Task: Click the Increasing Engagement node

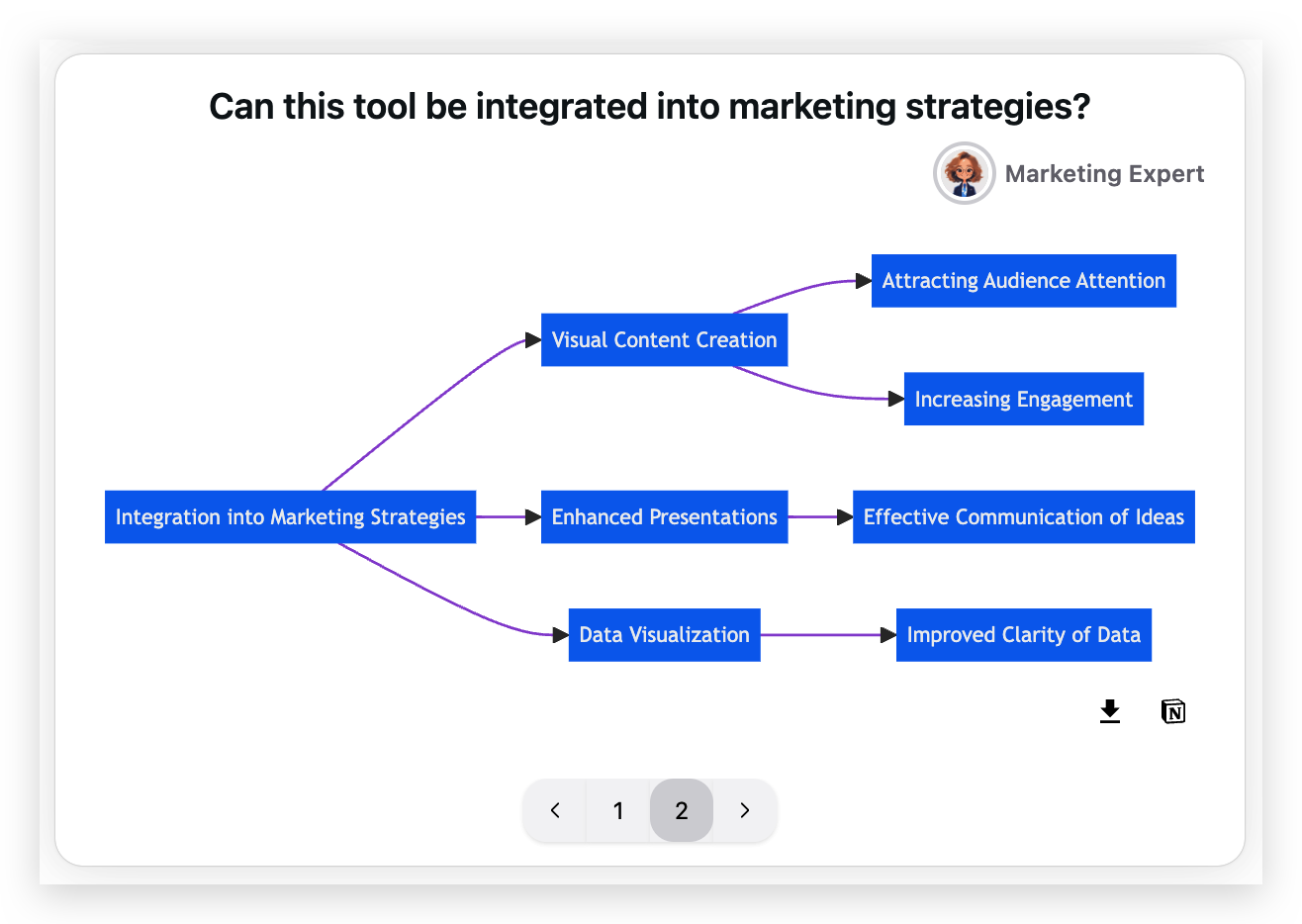Action: [x=1023, y=399]
